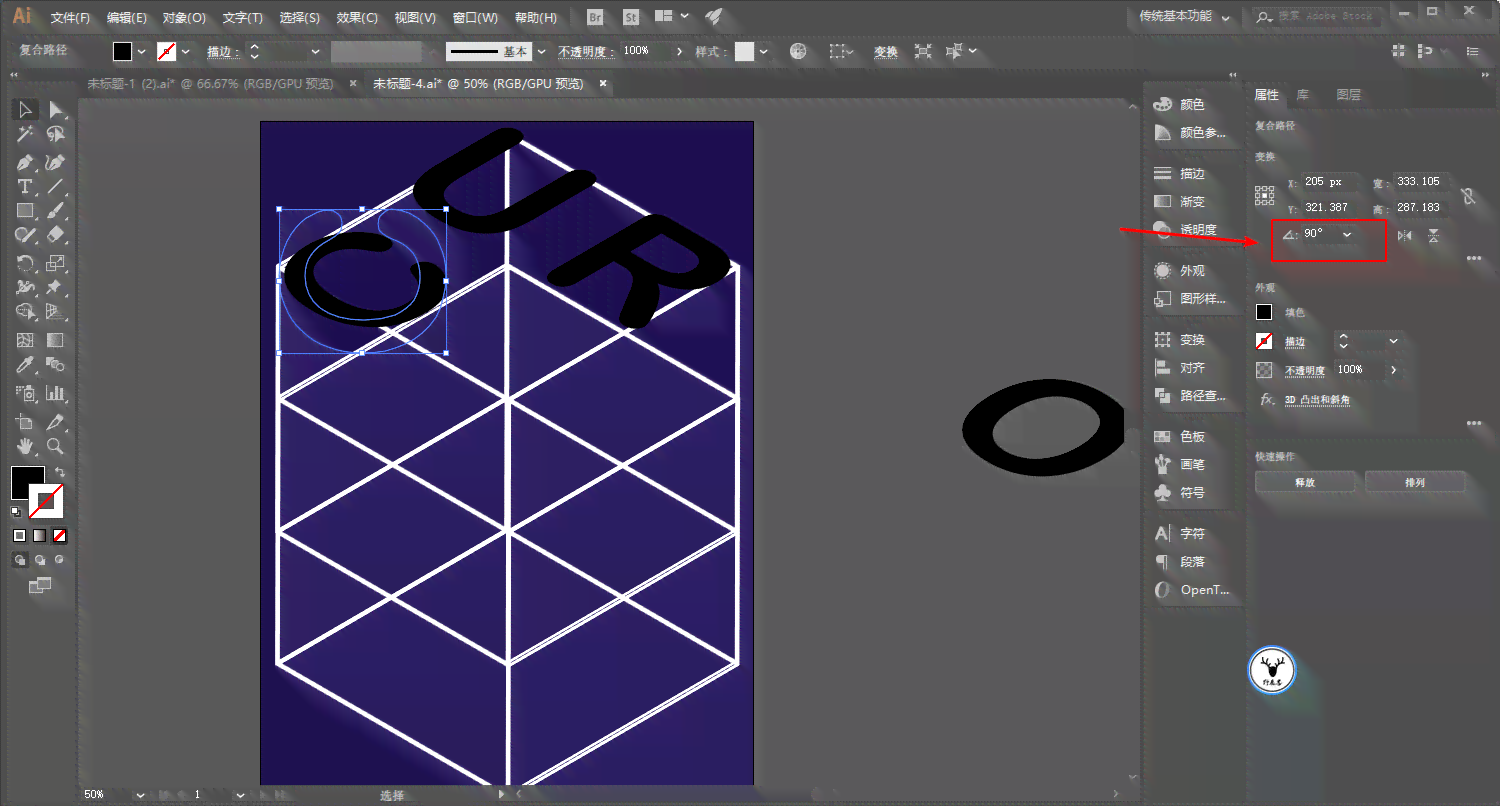Select the Curvature tool

(56, 162)
